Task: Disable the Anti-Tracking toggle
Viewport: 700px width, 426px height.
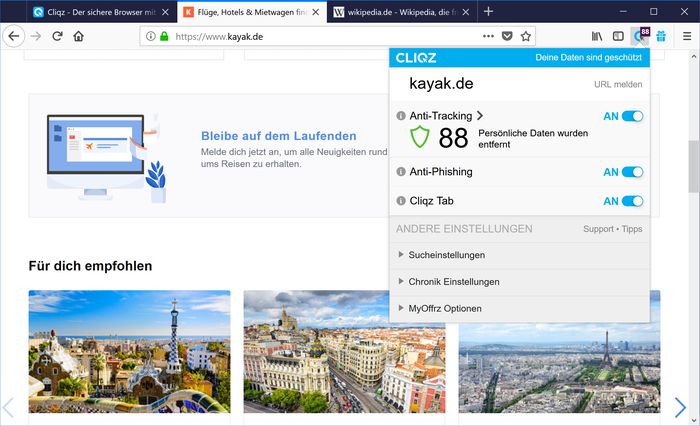Action: click(632, 116)
